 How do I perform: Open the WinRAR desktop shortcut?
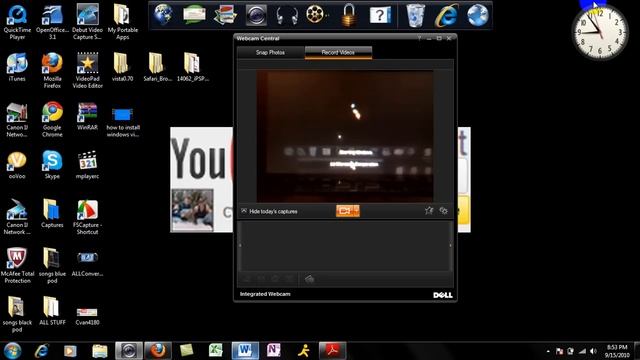(x=87, y=116)
